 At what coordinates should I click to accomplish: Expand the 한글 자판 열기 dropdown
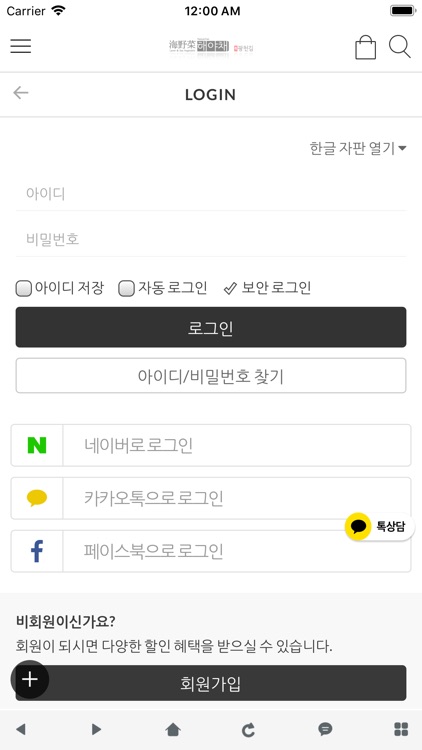click(x=358, y=148)
